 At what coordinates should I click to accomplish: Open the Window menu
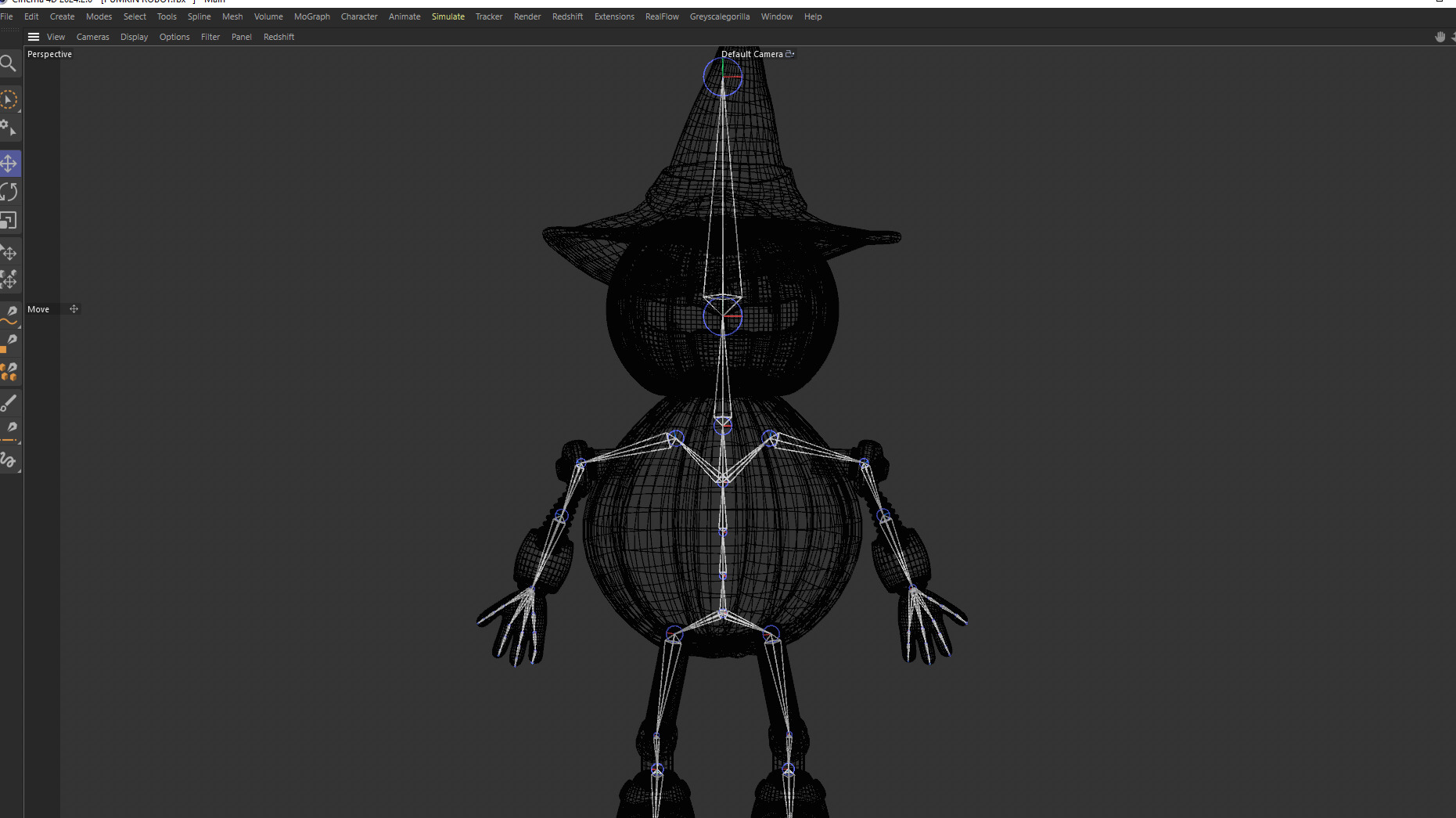click(777, 16)
